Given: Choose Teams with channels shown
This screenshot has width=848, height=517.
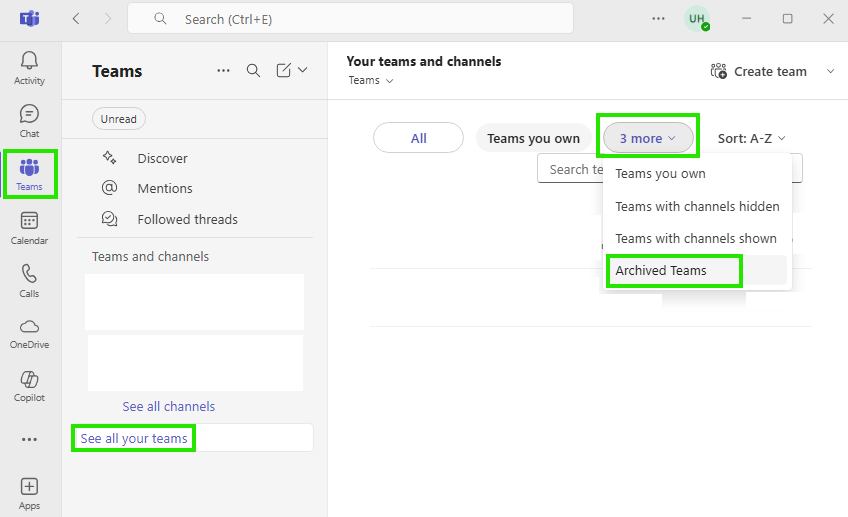Looking at the screenshot, I should [x=696, y=238].
